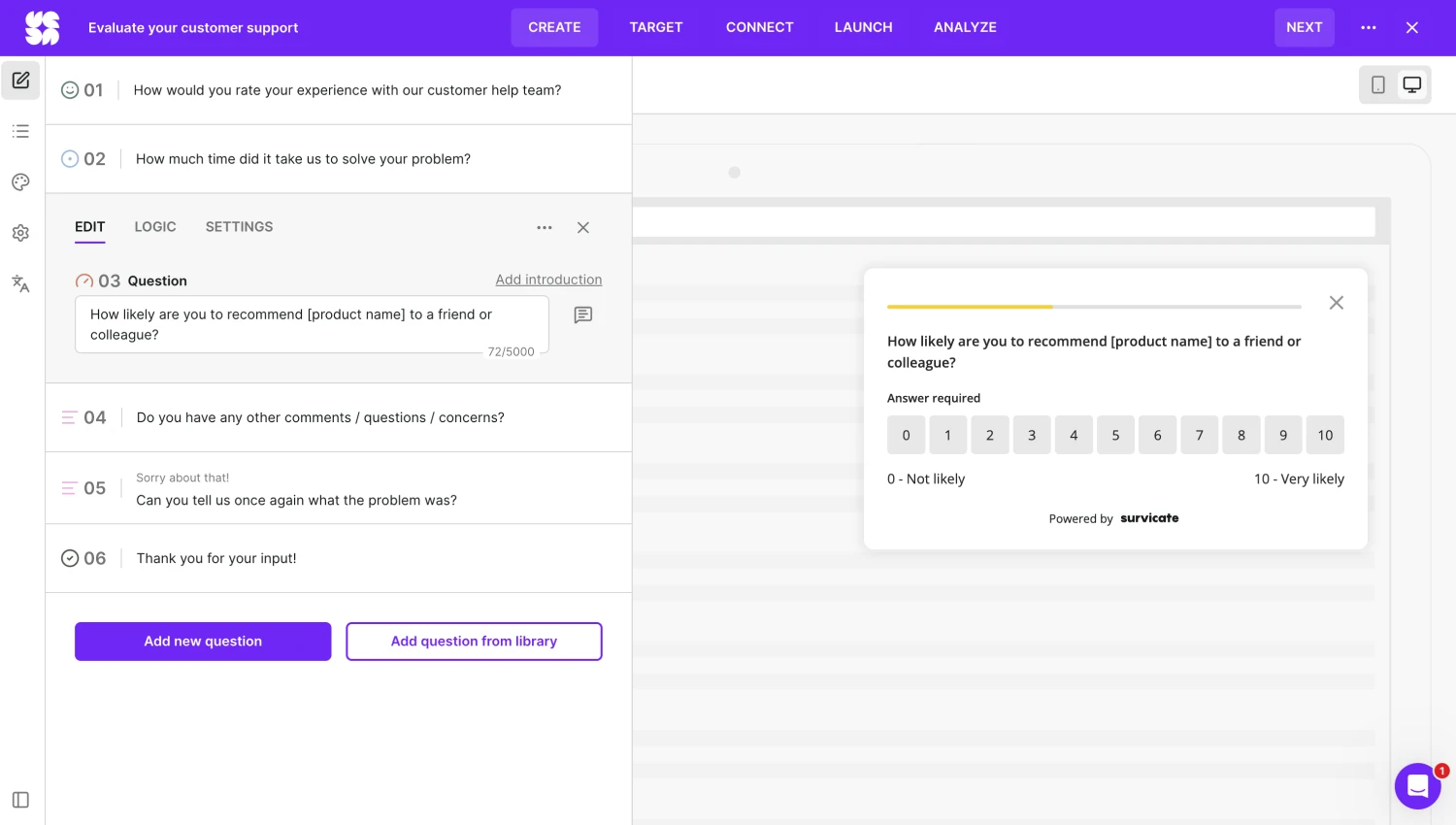Click the comment icon beside question text
Viewport: 1456px width, 825px height.
pos(582,315)
